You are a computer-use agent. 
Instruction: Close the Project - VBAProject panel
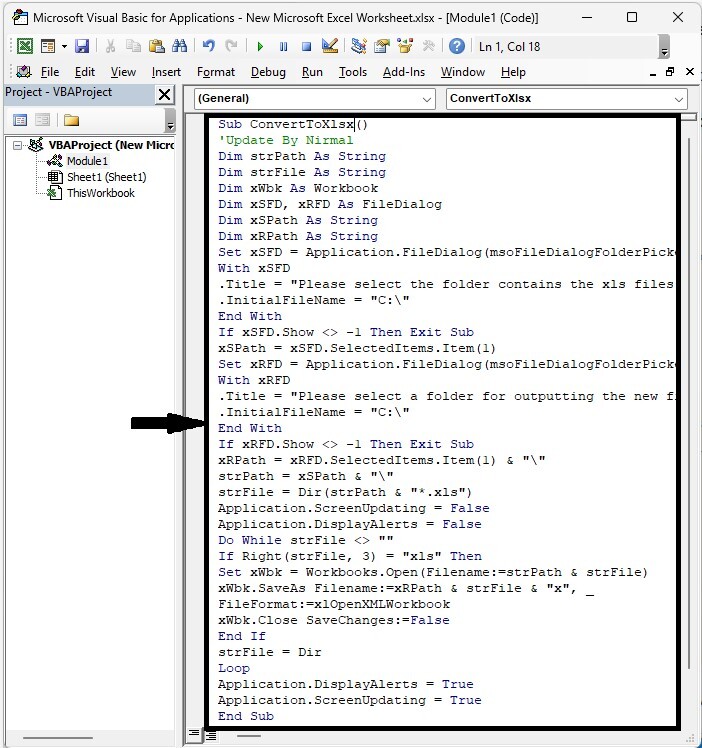pyautogui.click(x=165, y=93)
